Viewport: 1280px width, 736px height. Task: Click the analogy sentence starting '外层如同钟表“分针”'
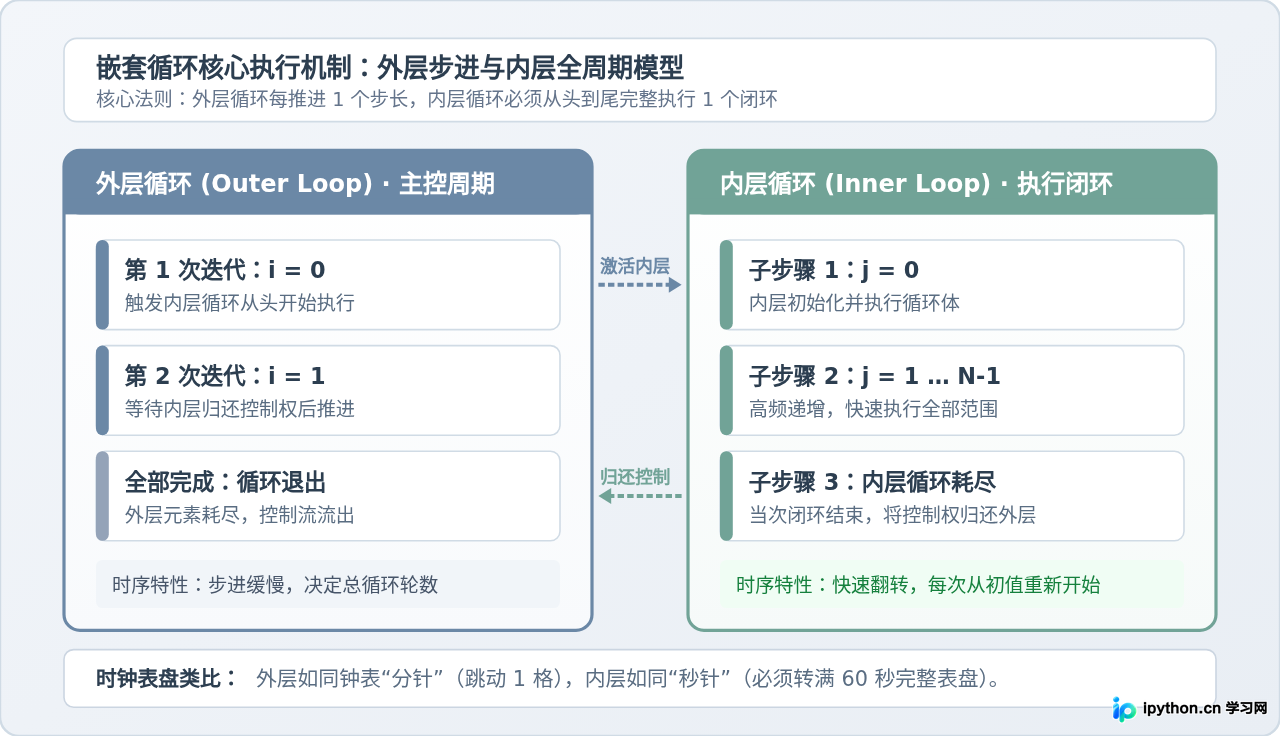tap(629, 679)
